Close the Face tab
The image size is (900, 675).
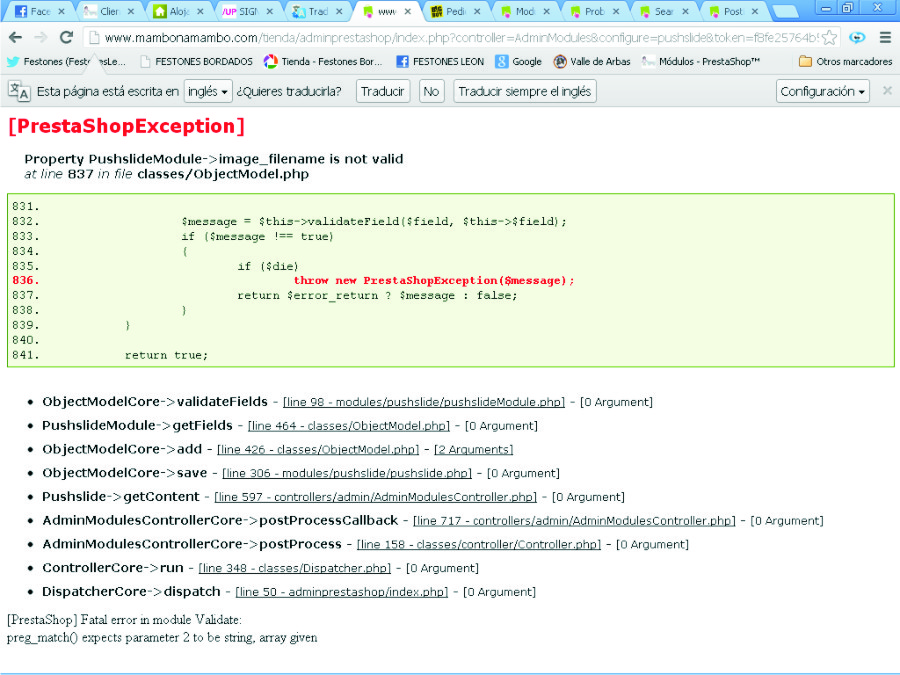click(61, 11)
